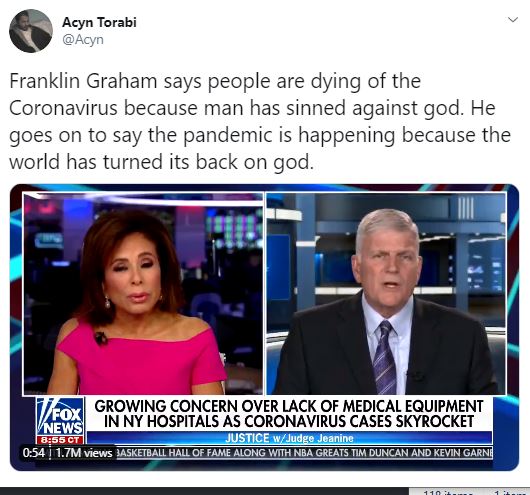The height and width of the screenshot is (495, 530).
Task: Click the scrolling basketball news ticker
Action: click(304, 452)
